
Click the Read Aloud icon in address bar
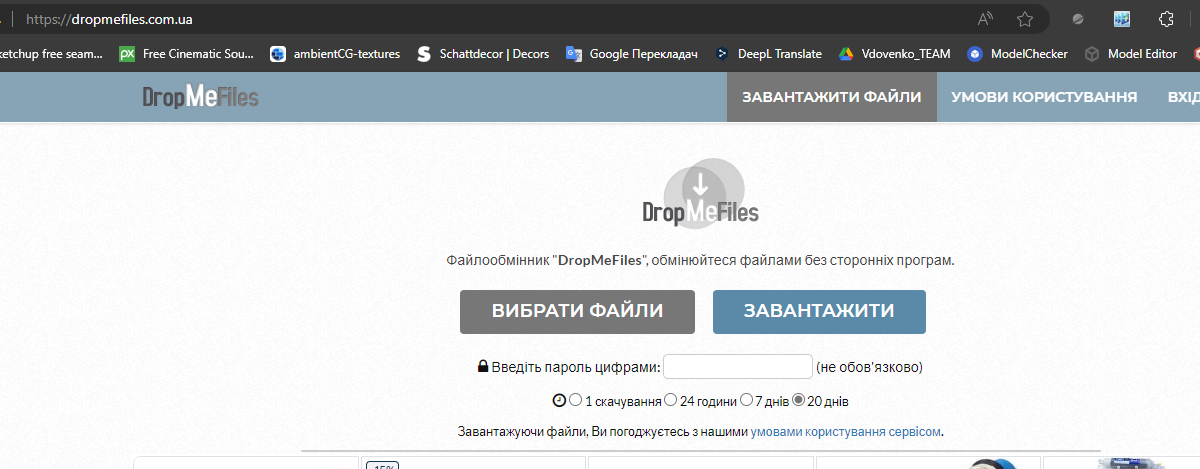tap(985, 18)
